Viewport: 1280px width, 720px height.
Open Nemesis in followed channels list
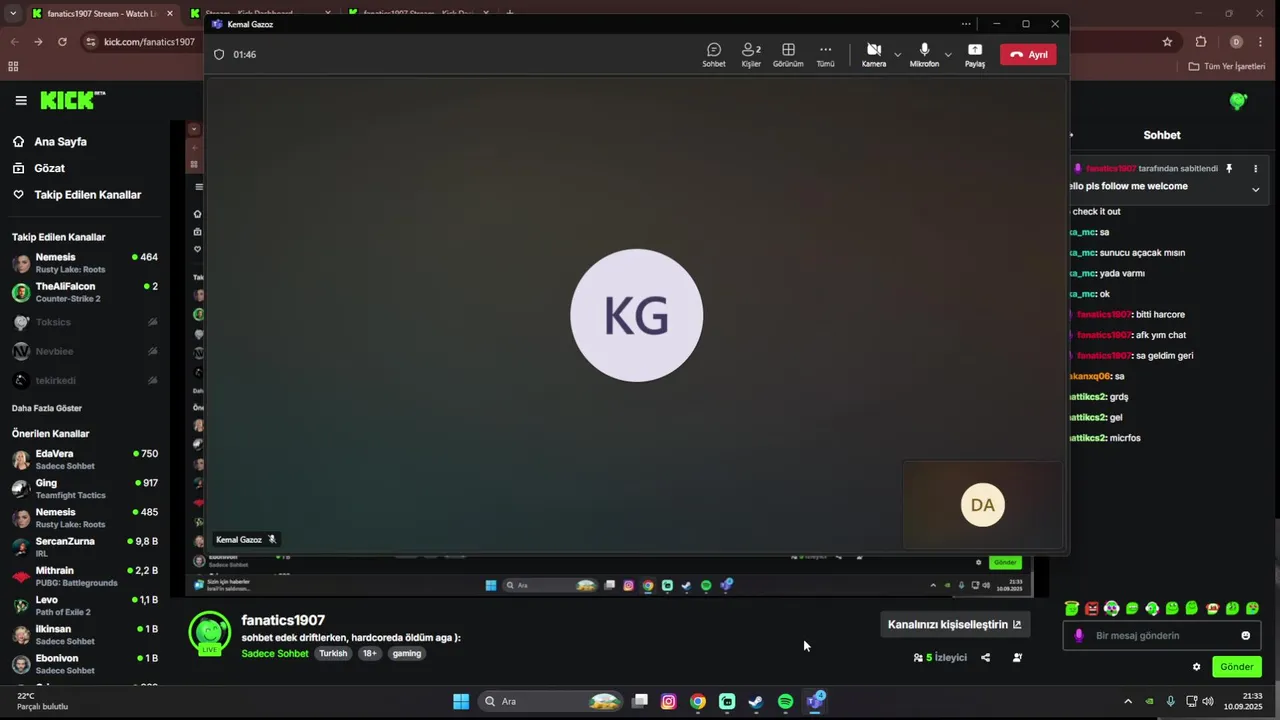click(x=85, y=263)
